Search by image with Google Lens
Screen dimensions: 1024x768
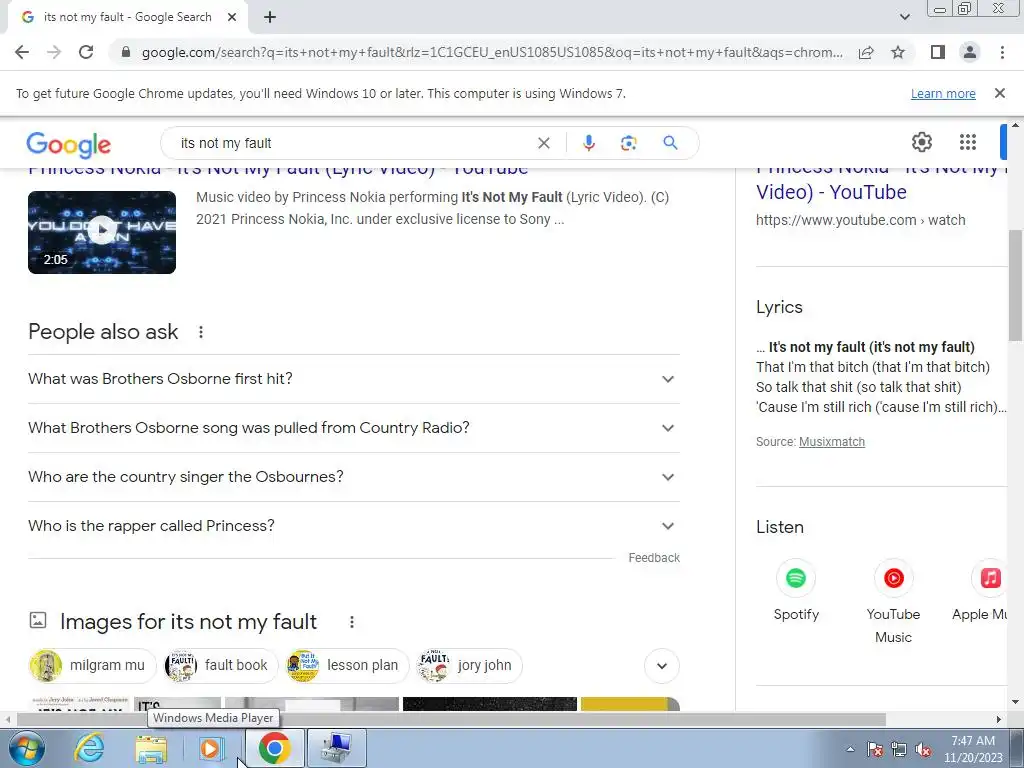click(628, 143)
